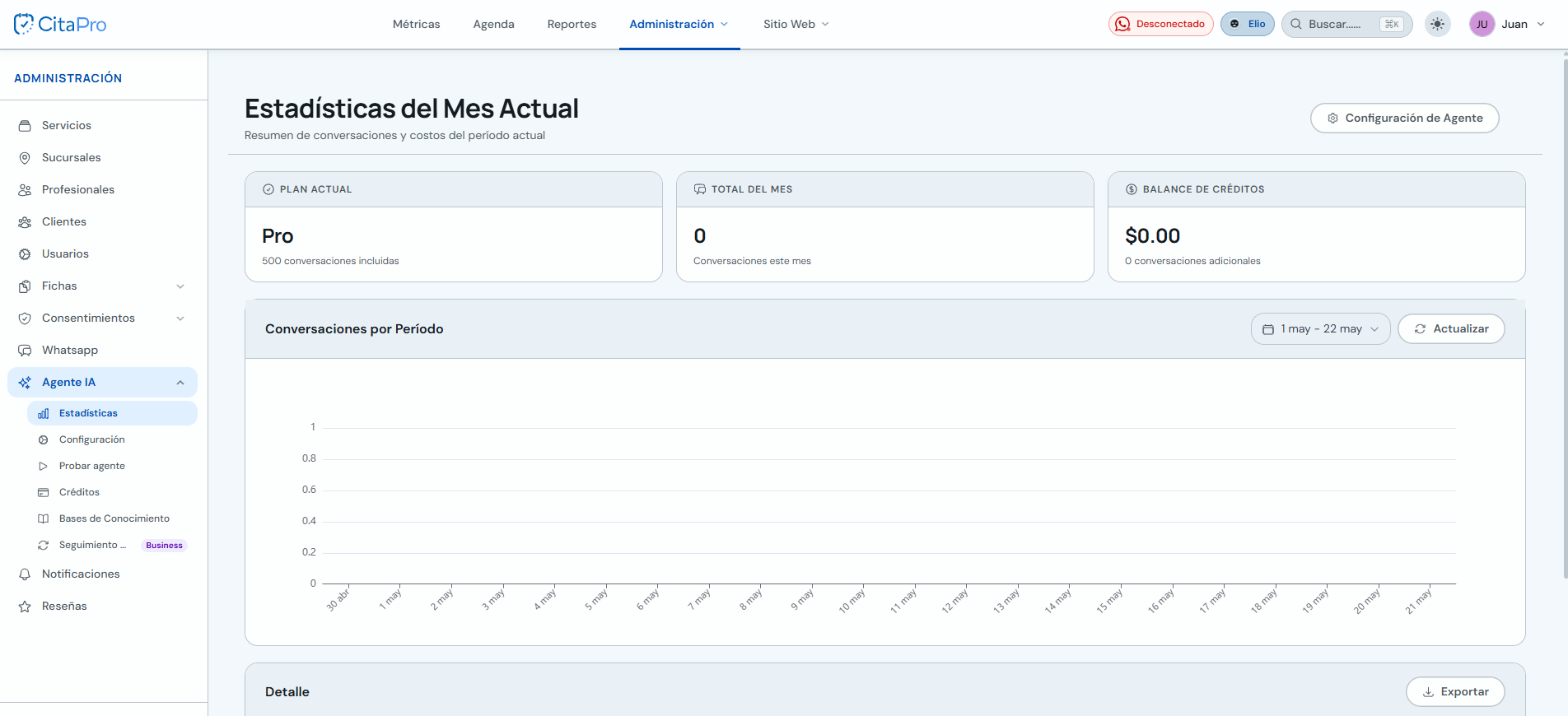Open Fichas sidebar item
Viewport: 1568px width, 716px height.
pyautogui.click(x=103, y=286)
